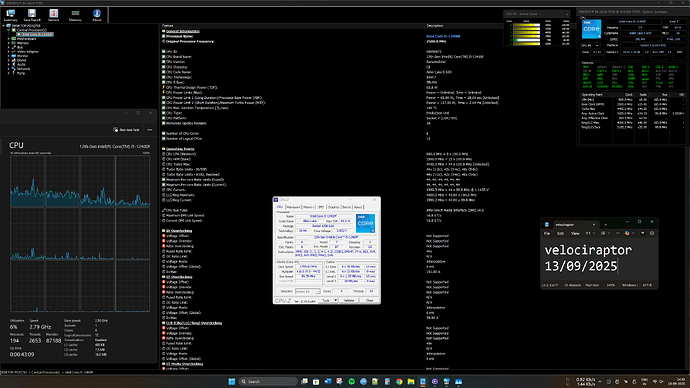Collapse the desktop computer root tree node
Image resolution: width=690 pixels, height=388 pixels.
[4, 26]
